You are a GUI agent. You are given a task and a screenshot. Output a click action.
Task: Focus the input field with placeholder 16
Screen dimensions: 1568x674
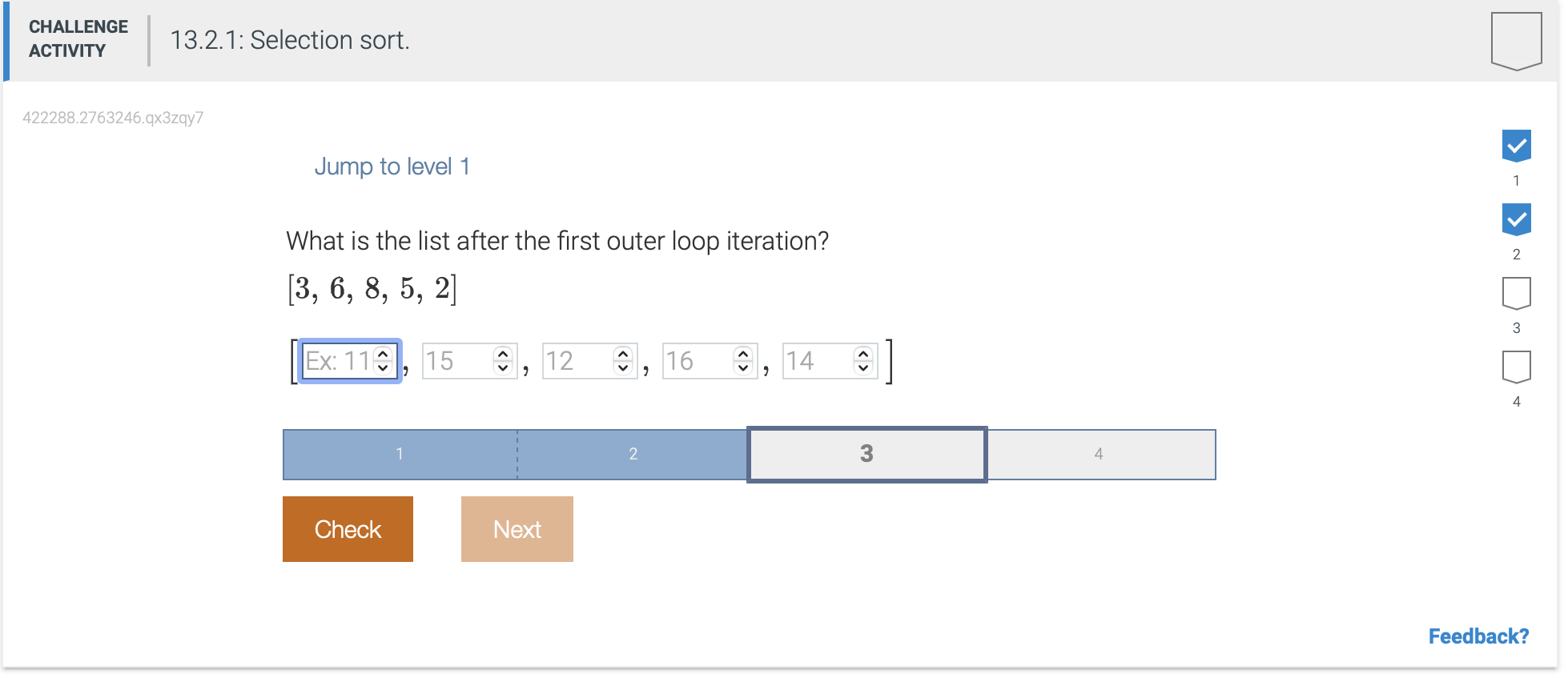point(710,361)
